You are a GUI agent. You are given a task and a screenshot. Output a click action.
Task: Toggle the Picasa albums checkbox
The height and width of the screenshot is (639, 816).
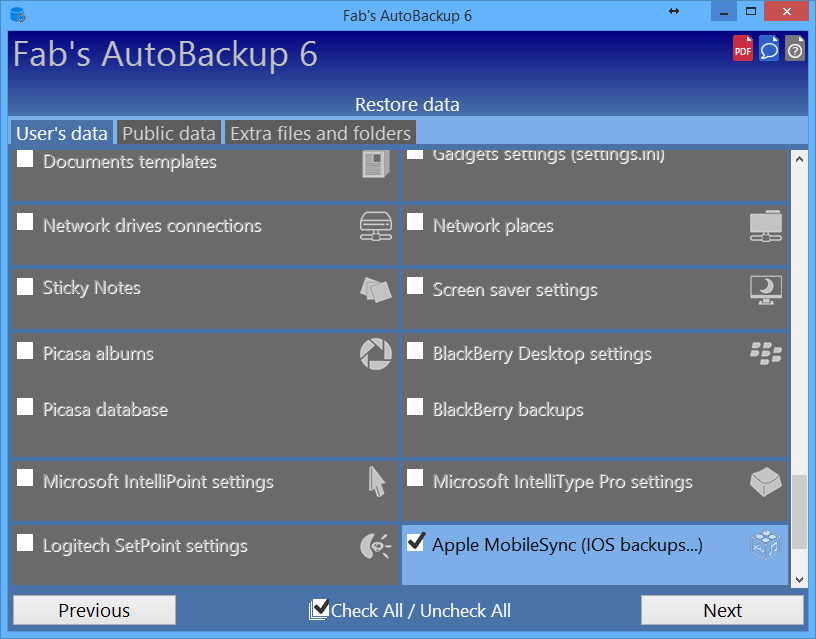(x=25, y=351)
